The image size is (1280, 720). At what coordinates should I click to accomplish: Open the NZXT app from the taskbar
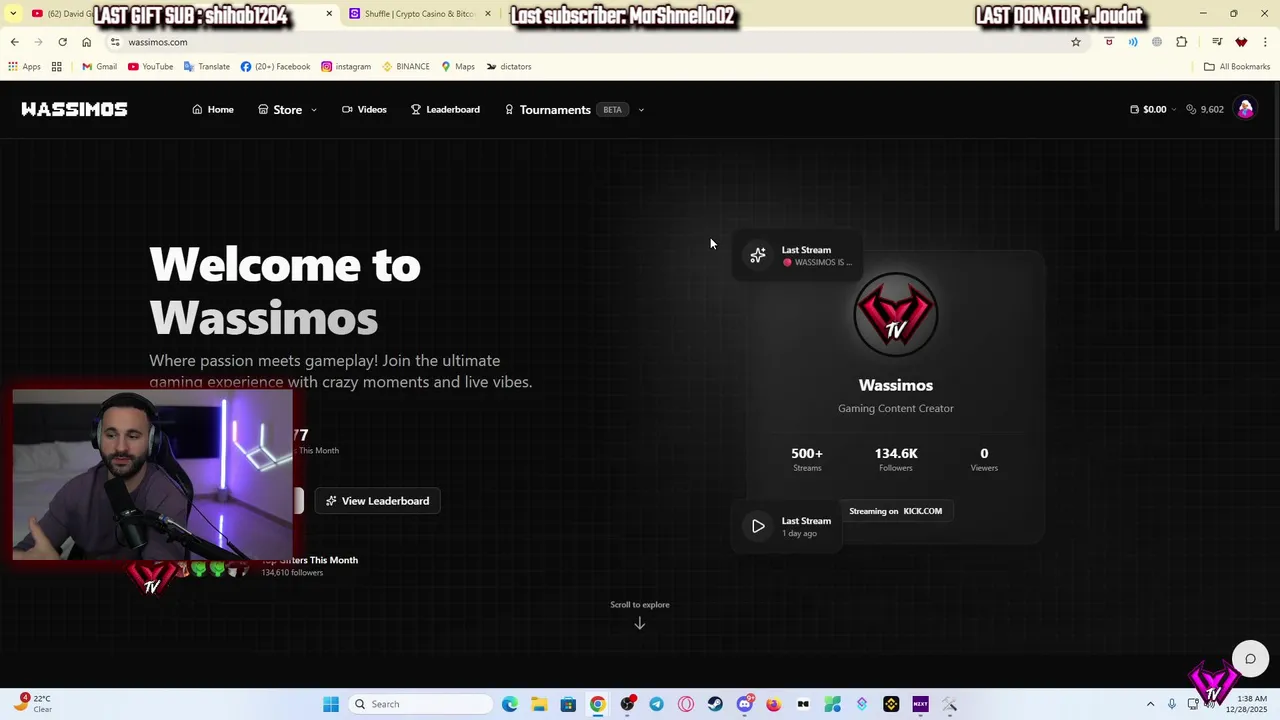pyautogui.click(x=920, y=704)
